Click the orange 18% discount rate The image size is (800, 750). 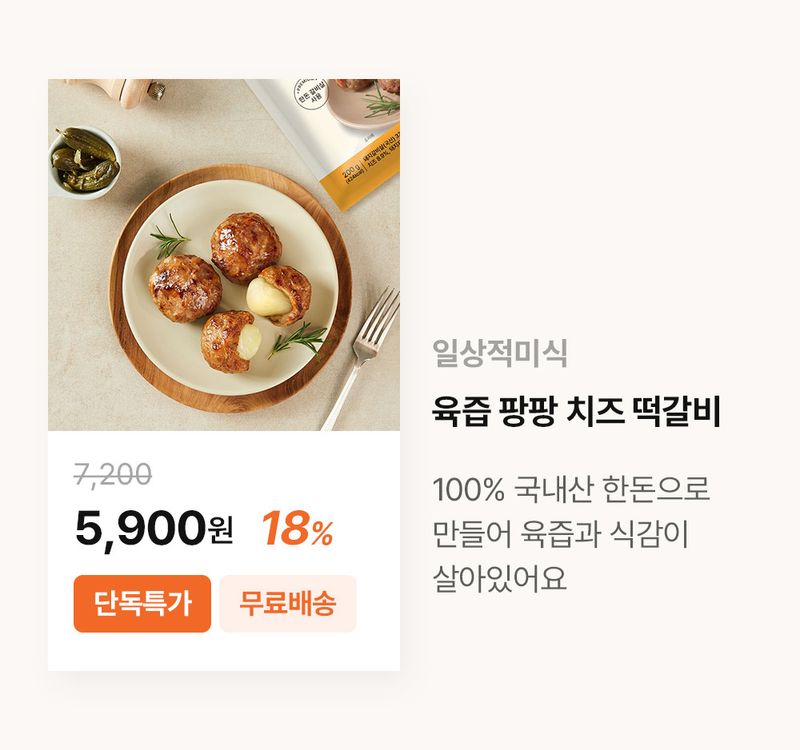[297, 530]
